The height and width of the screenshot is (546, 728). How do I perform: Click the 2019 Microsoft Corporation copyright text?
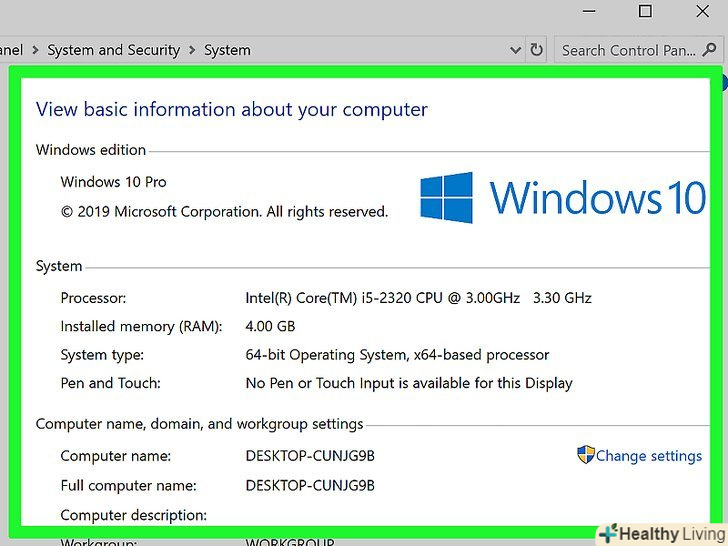(224, 212)
